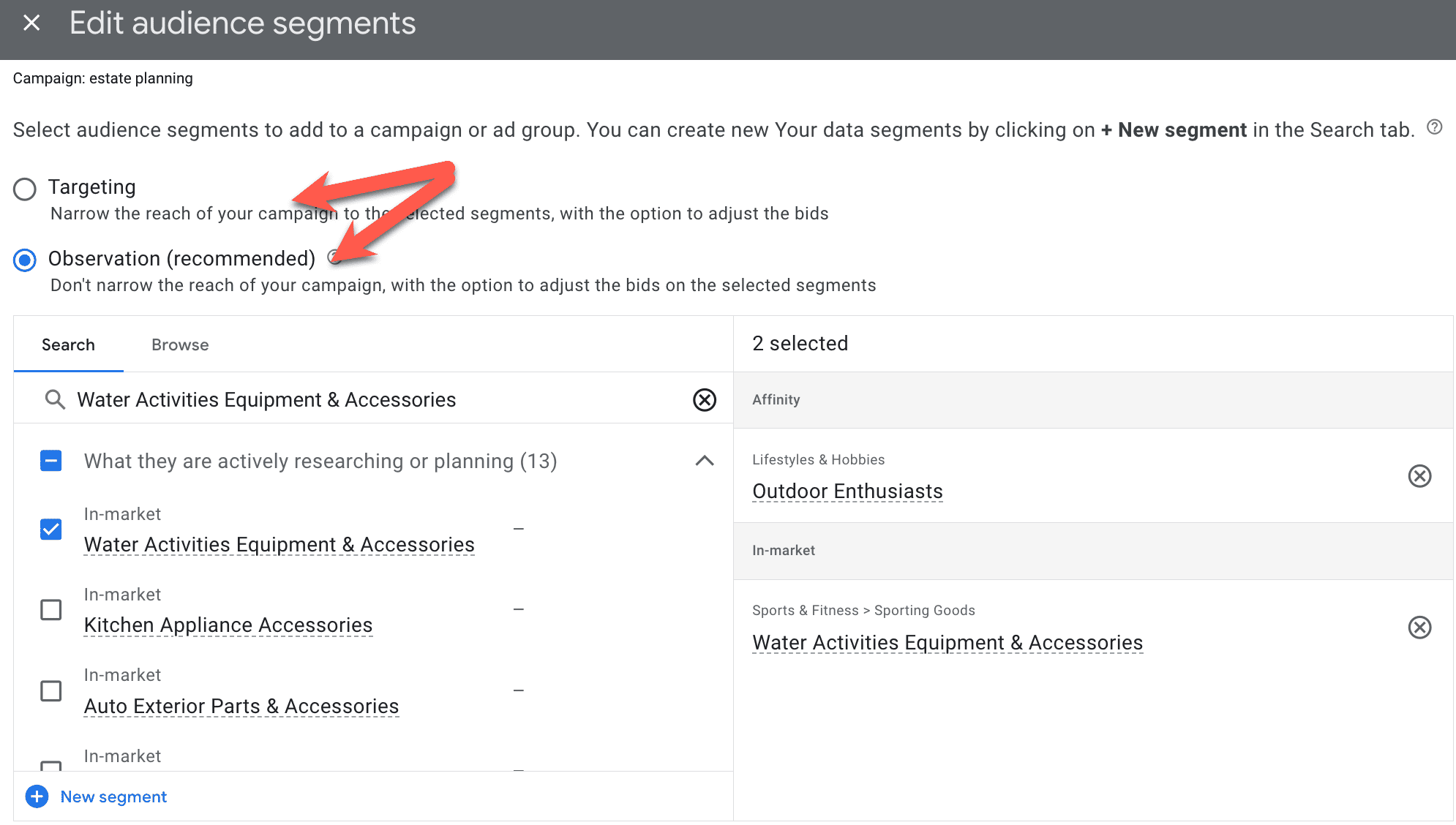Click the magnifier search icon
Image resolution: width=1456 pixels, height=825 pixels.
pyautogui.click(x=55, y=399)
